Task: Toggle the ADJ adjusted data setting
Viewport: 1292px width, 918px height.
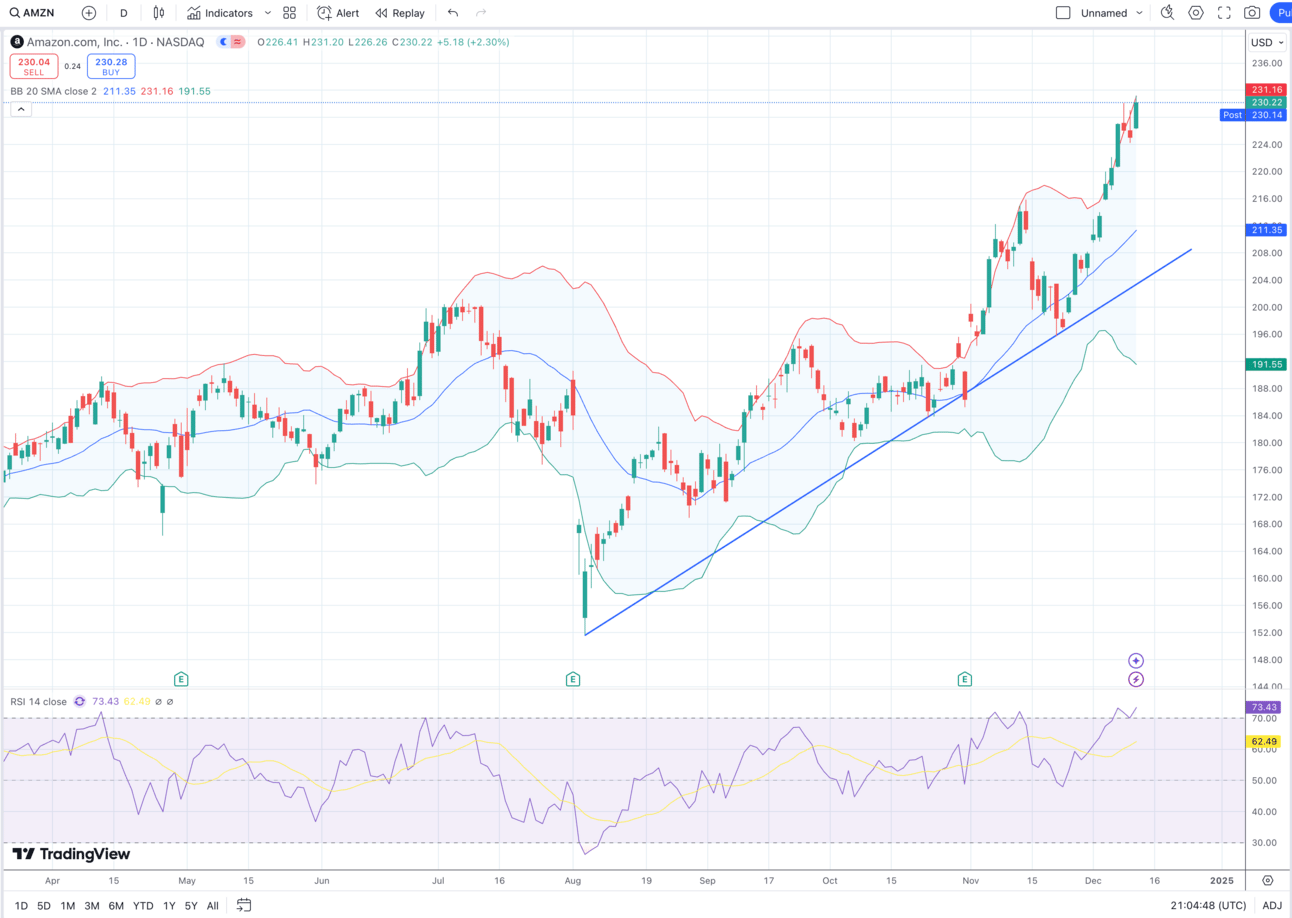Action: click(1272, 906)
